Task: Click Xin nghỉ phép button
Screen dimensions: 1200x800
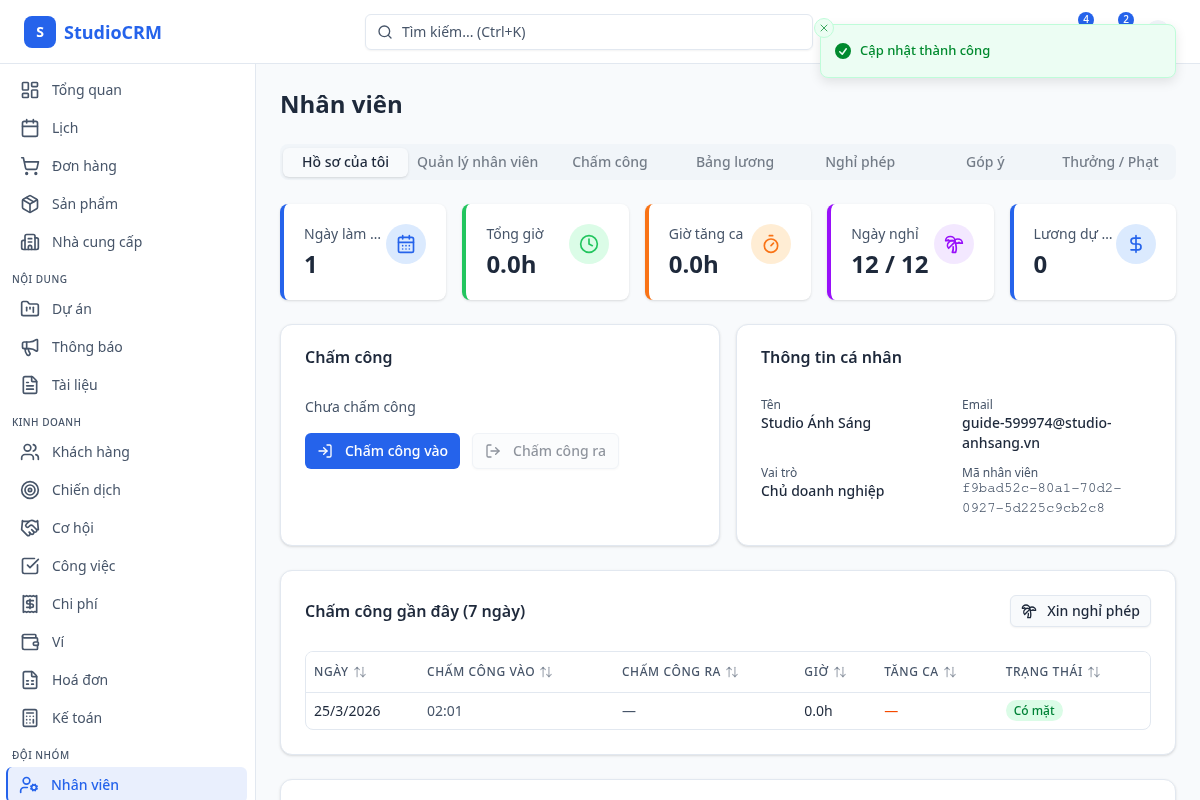Action: point(1080,611)
